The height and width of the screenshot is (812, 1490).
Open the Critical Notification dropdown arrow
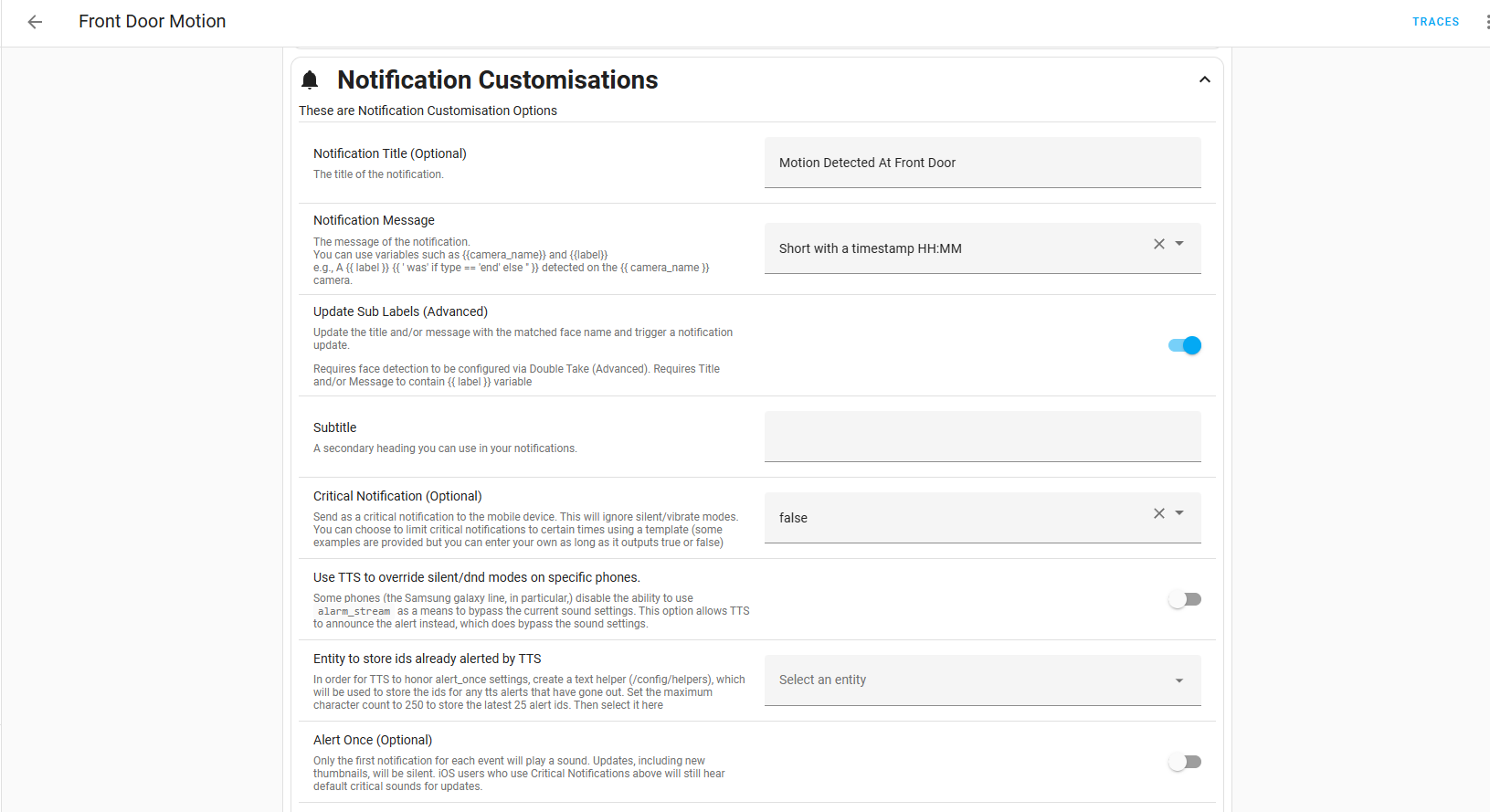click(x=1179, y=513)
